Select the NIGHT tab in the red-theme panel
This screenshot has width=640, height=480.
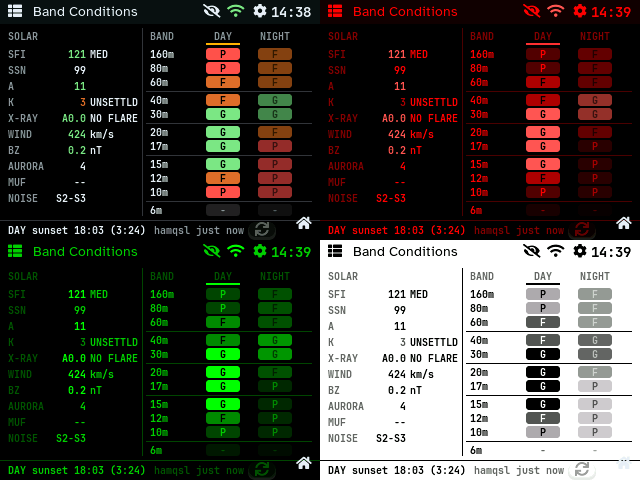pyautogui.click(x=595, y=37)
